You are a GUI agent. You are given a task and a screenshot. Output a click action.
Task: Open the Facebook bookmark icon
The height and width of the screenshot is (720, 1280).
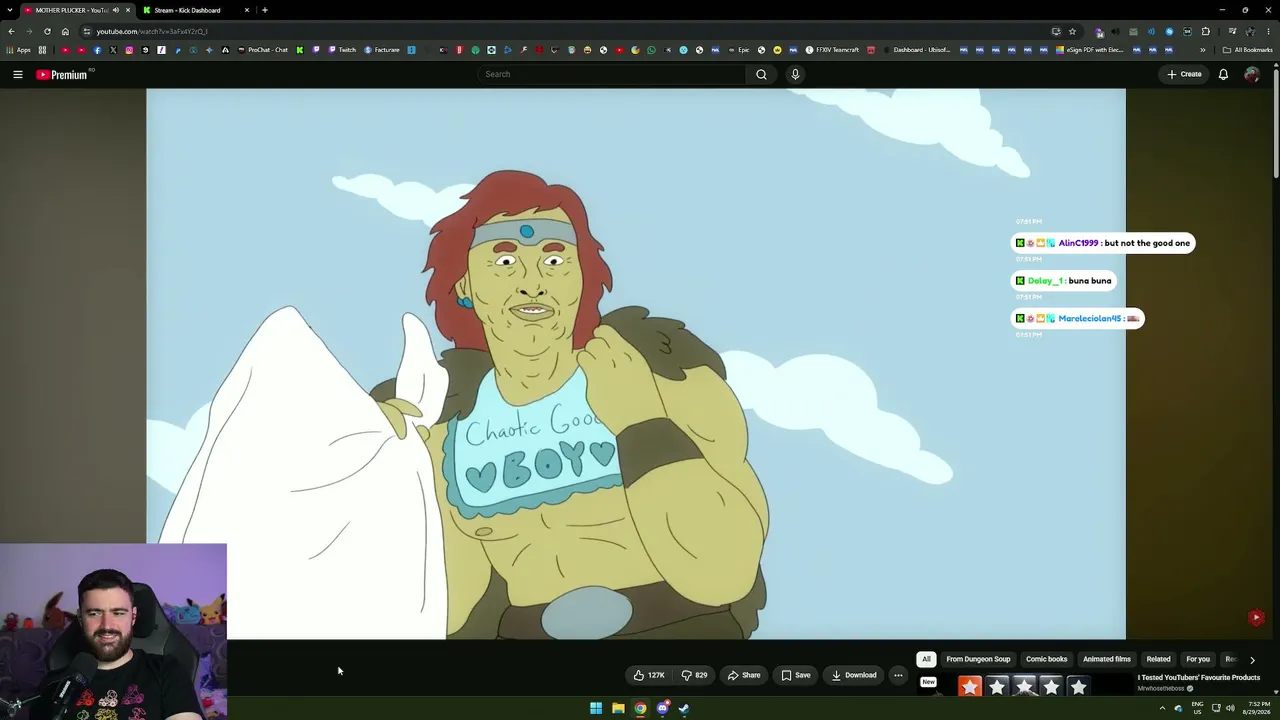point(97,50)
